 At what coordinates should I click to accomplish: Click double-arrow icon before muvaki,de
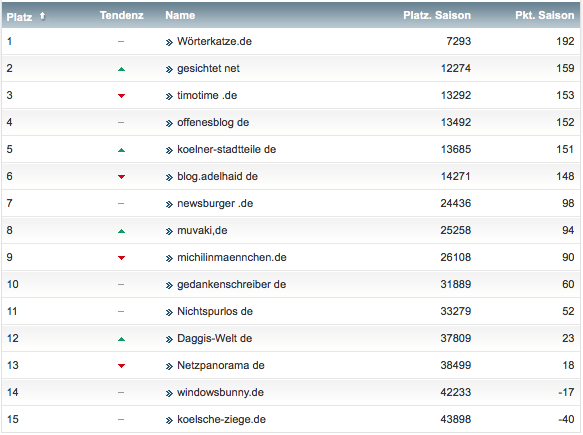point(169,232)
